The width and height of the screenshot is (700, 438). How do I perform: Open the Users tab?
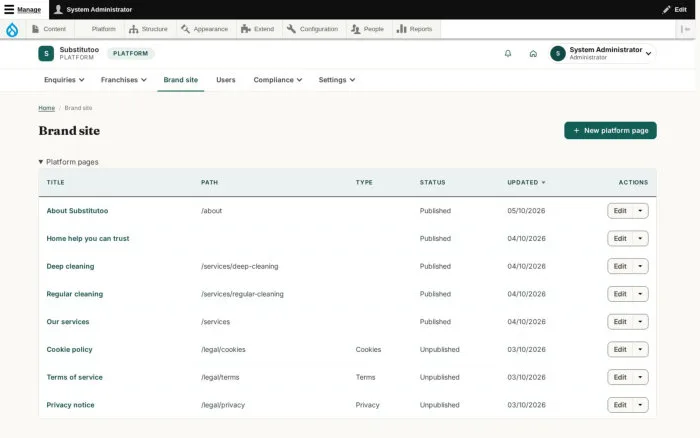[225, 80]
